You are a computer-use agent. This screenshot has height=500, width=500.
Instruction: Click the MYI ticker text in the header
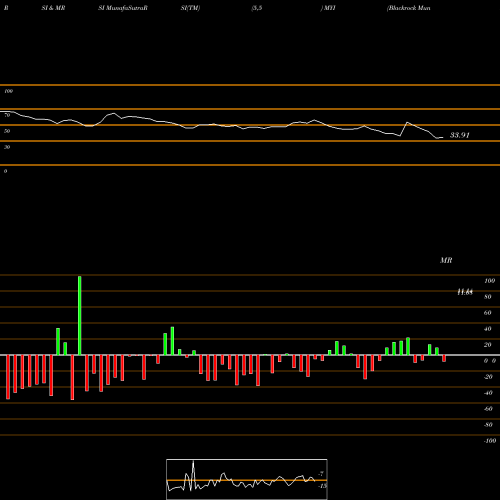click(329, 8)
